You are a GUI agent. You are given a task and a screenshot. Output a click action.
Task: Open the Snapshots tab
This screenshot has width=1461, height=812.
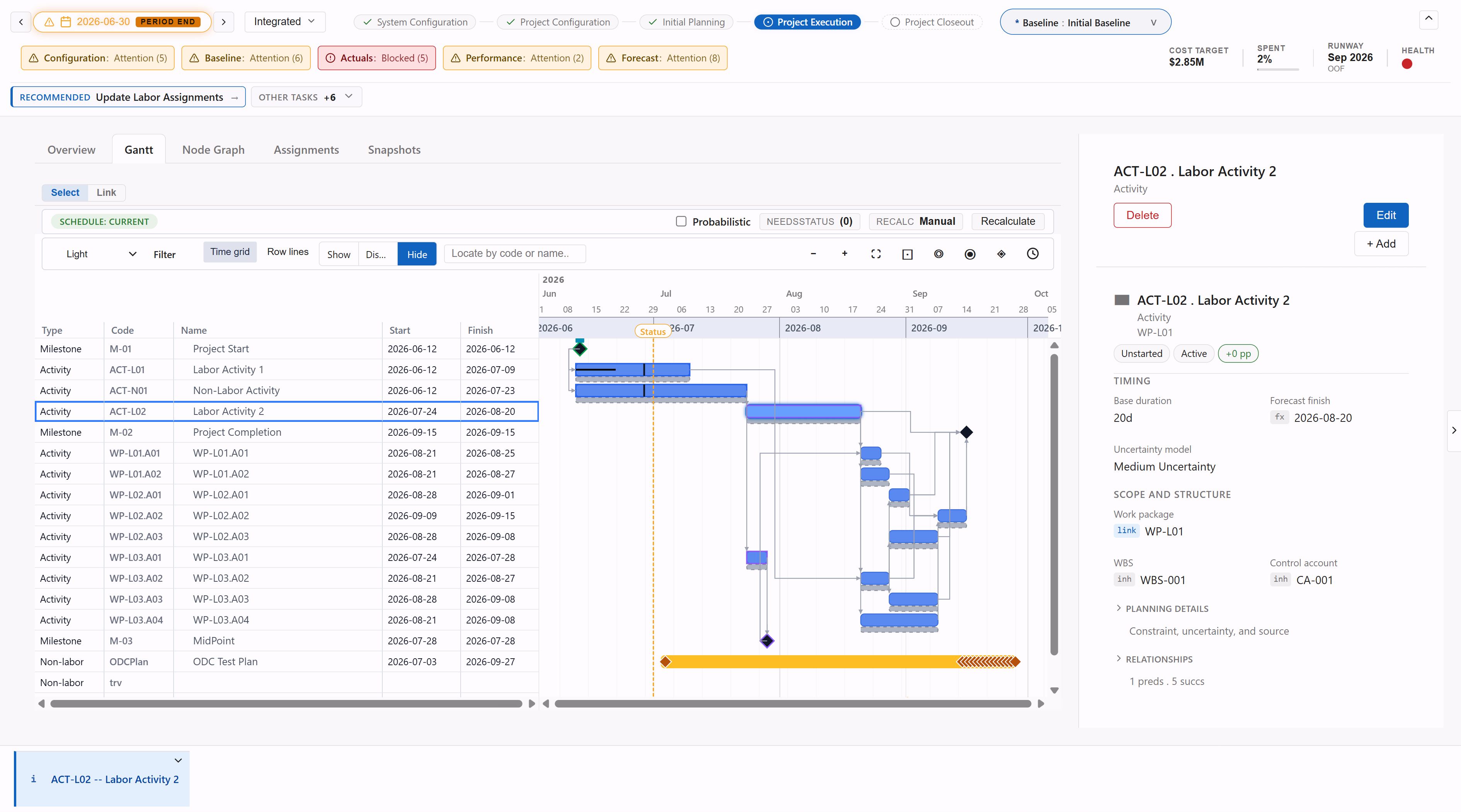(x=394, y=150)
